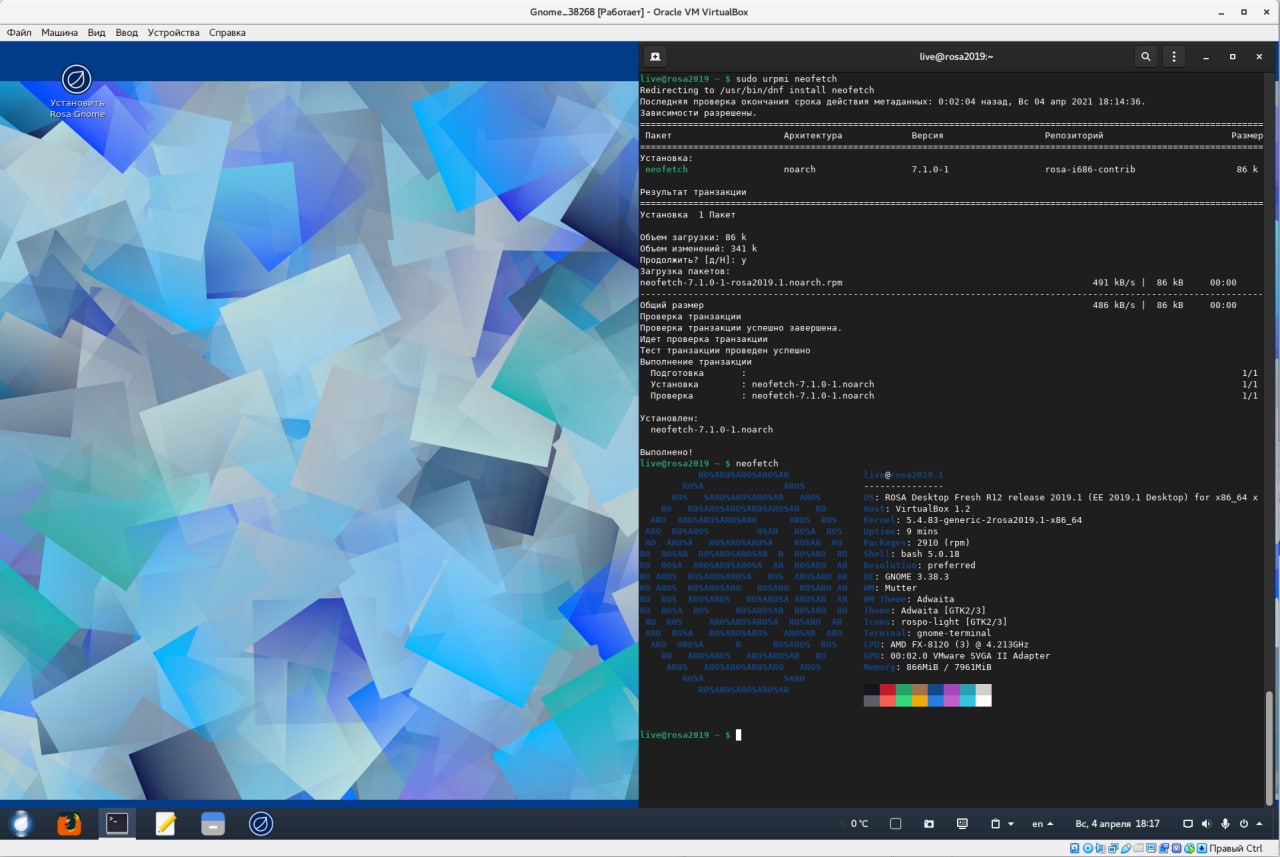Click the Правый Ctrl host key indicator
The image size is (1280, 857).
[1236, 849]
